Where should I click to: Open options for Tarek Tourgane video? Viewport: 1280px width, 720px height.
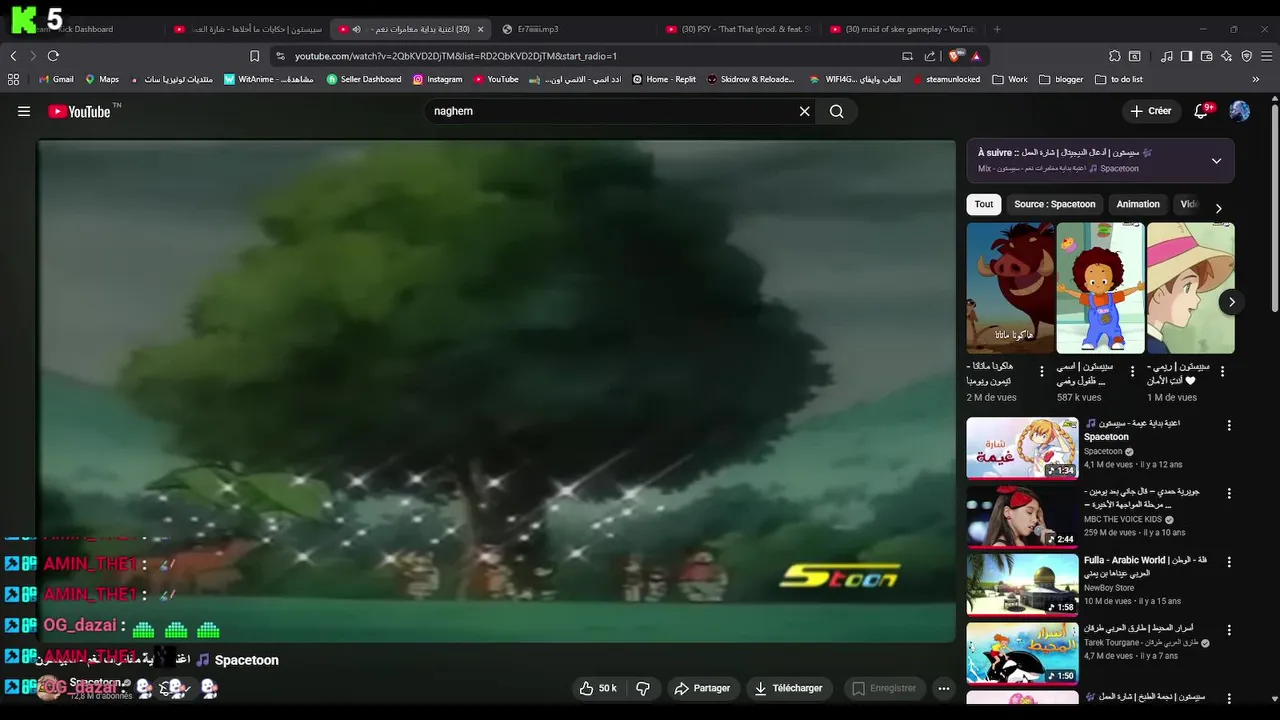[x=1229, y=630]
